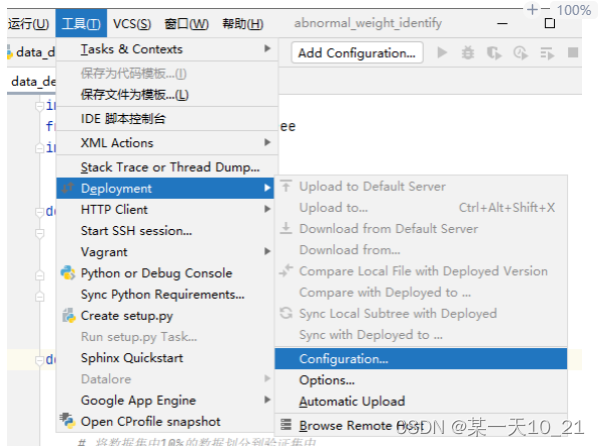
Task: Select Sync Python Requirements...
Action: click(167, 294)
